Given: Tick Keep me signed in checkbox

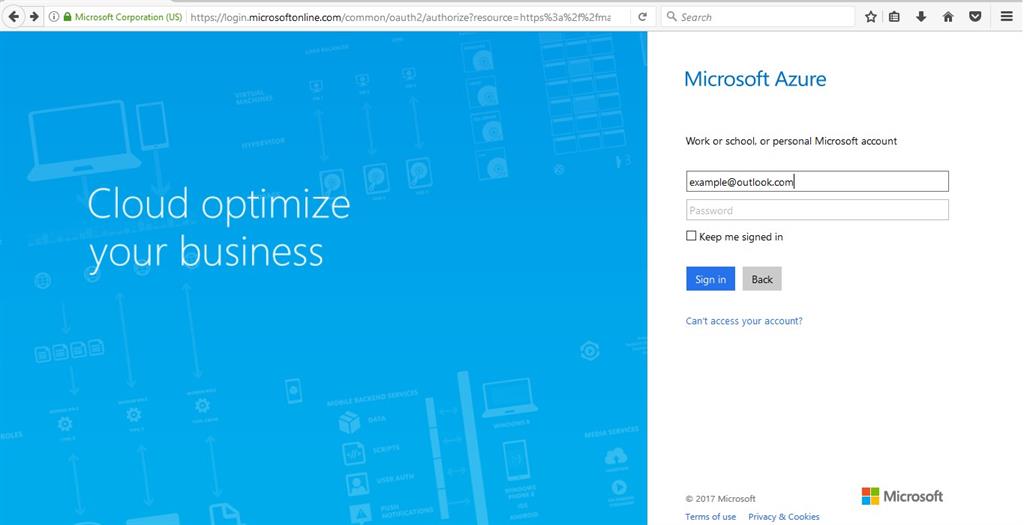Looking at the screenshot, I should click(691, 236).
